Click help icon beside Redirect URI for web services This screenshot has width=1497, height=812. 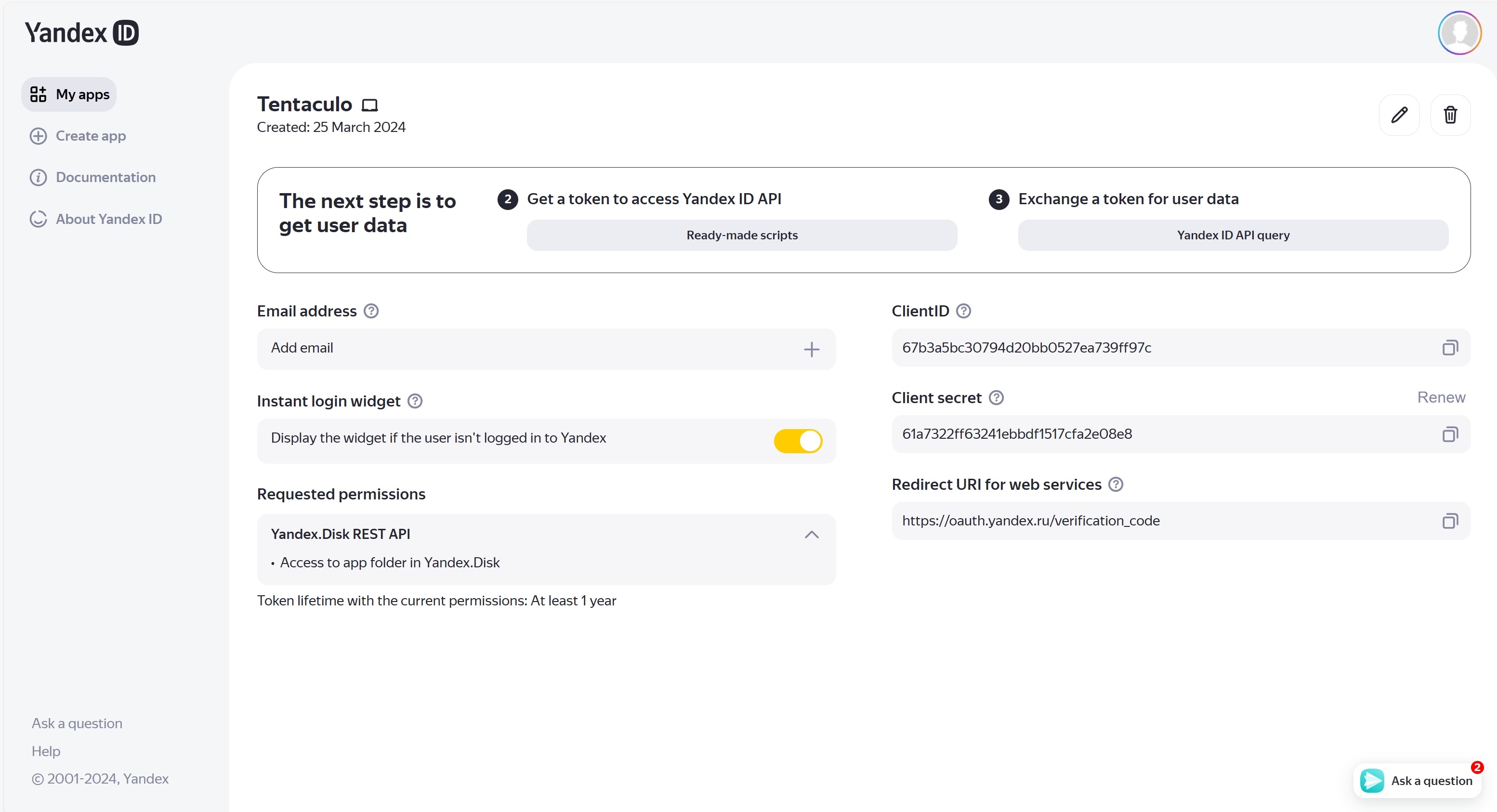click(x=1116, y=484)
